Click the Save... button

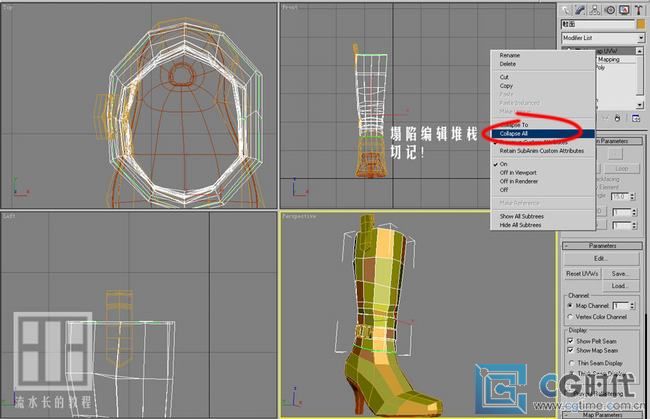point(620,274)
